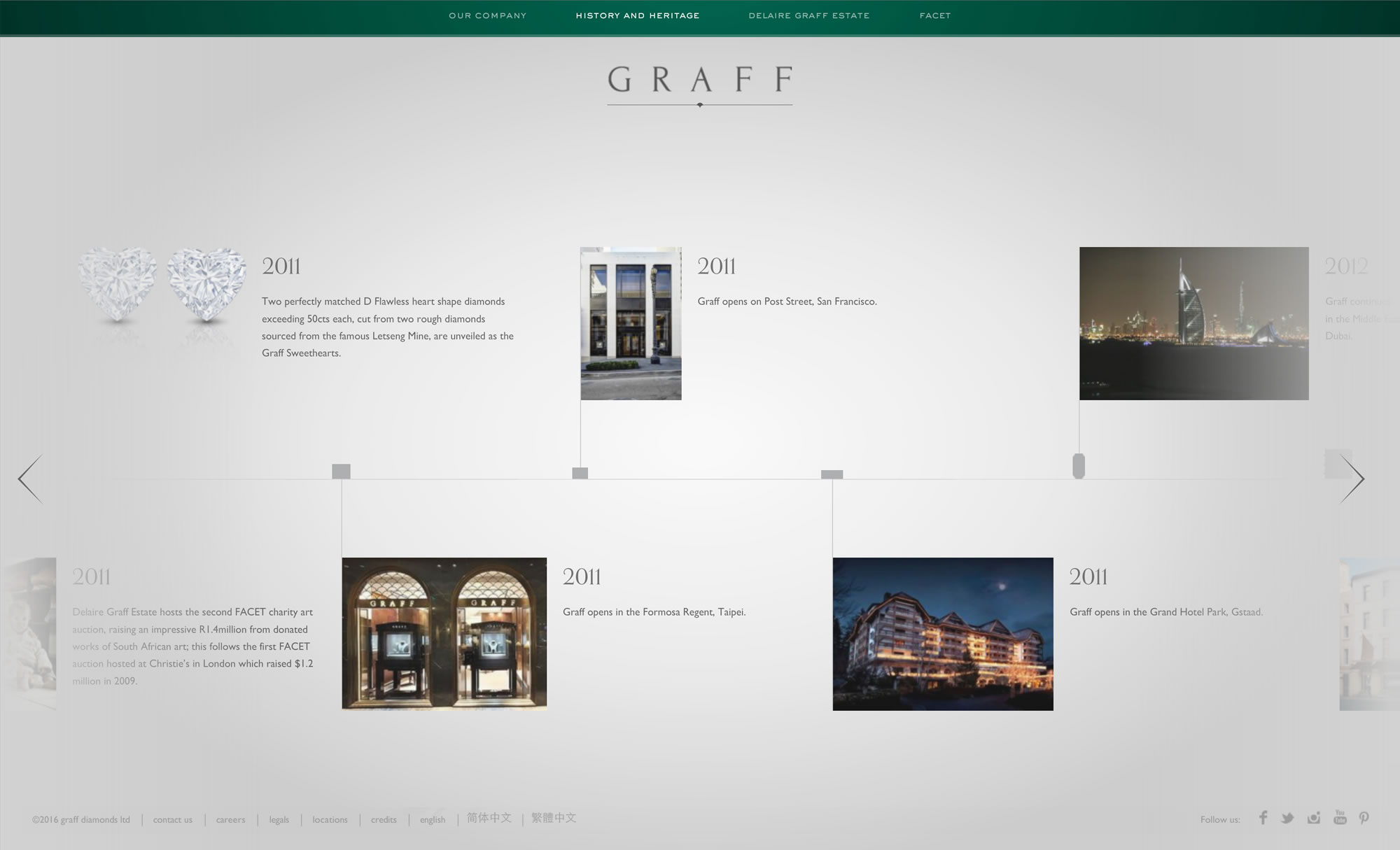Open Graff's Twitter page icon

click(1287, 818)
